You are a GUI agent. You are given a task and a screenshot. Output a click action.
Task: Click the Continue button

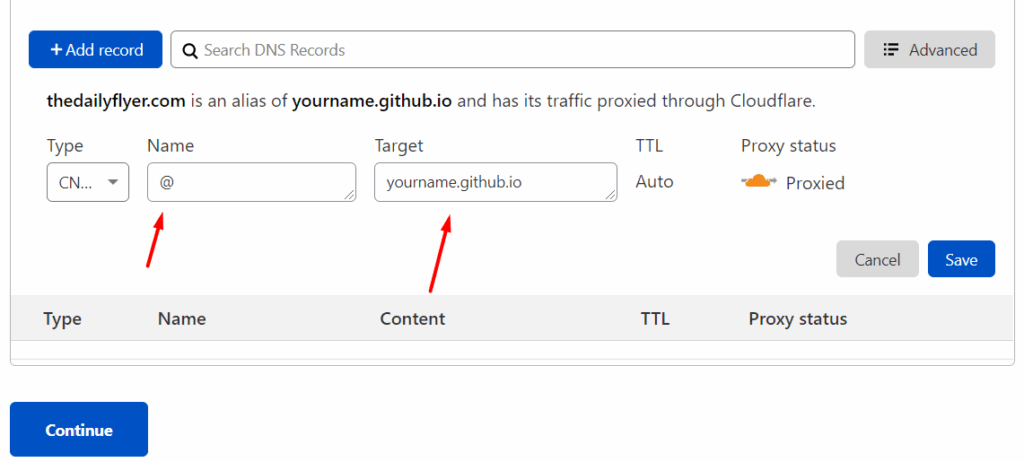(x=79, y=429)
